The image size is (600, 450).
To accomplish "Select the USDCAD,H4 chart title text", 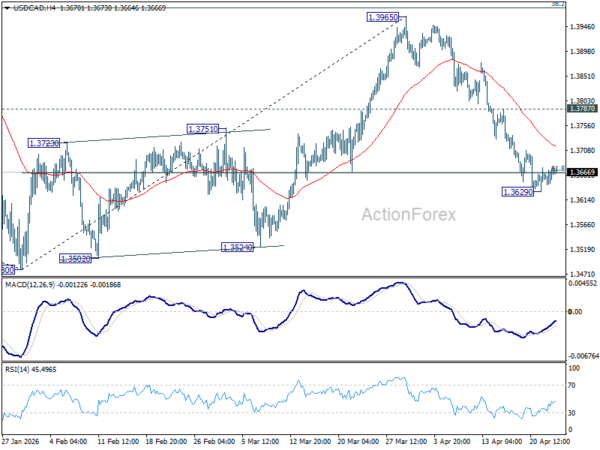I will 35,8.
